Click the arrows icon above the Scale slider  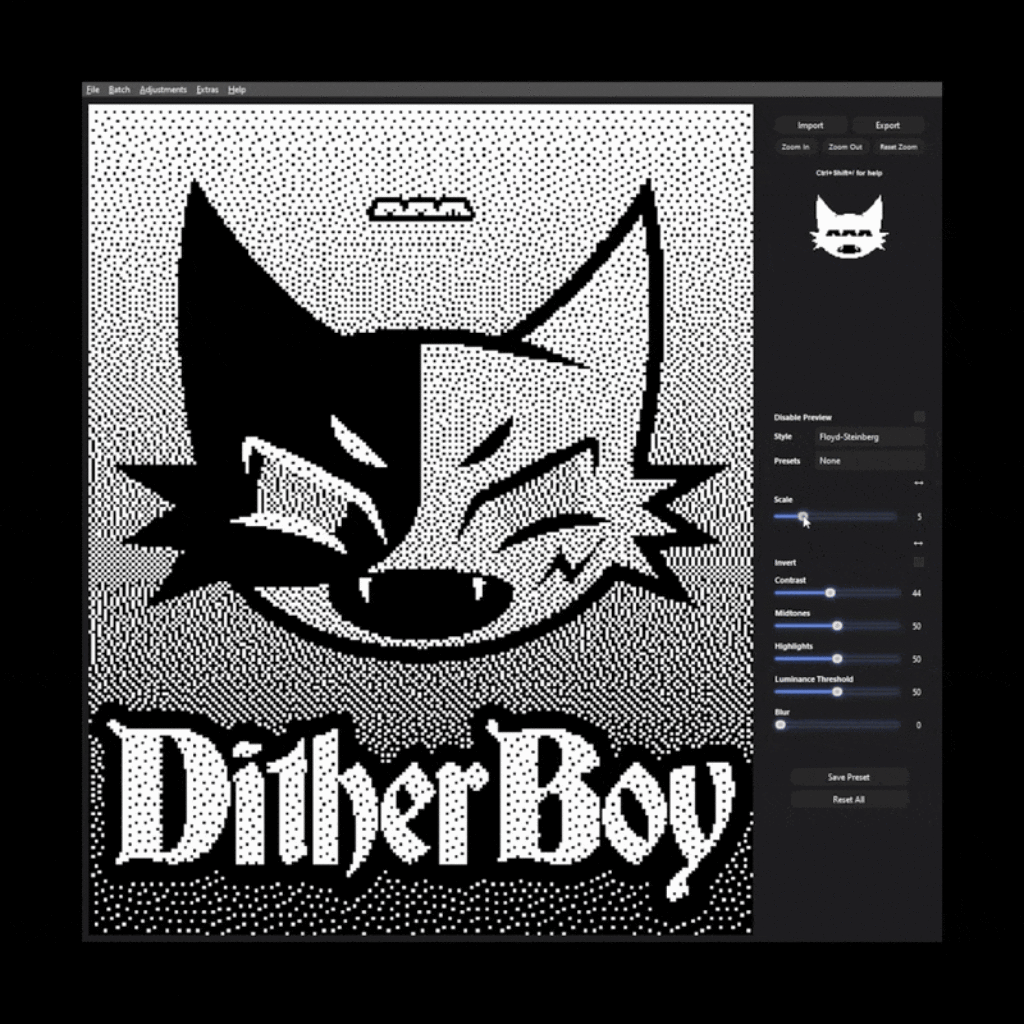[x=917, y=482]
